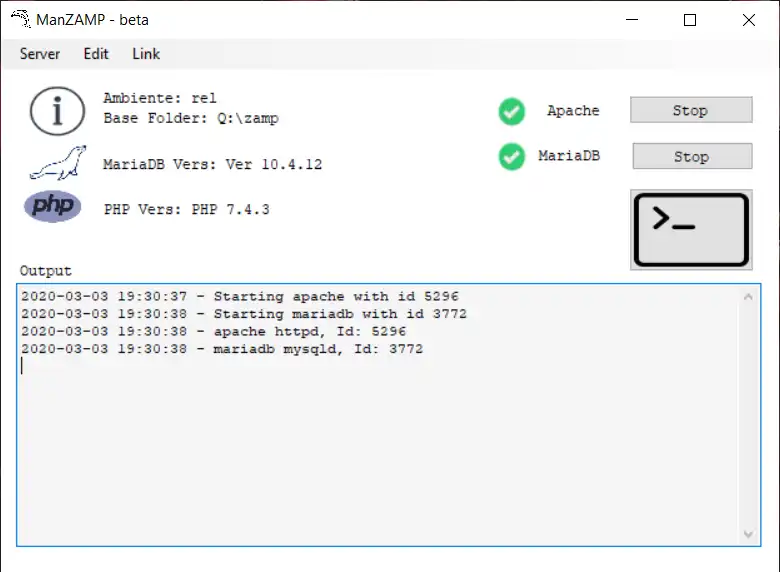Select the 'Ambiente: rel' text
780x572 pixels.
coord(160,98)
